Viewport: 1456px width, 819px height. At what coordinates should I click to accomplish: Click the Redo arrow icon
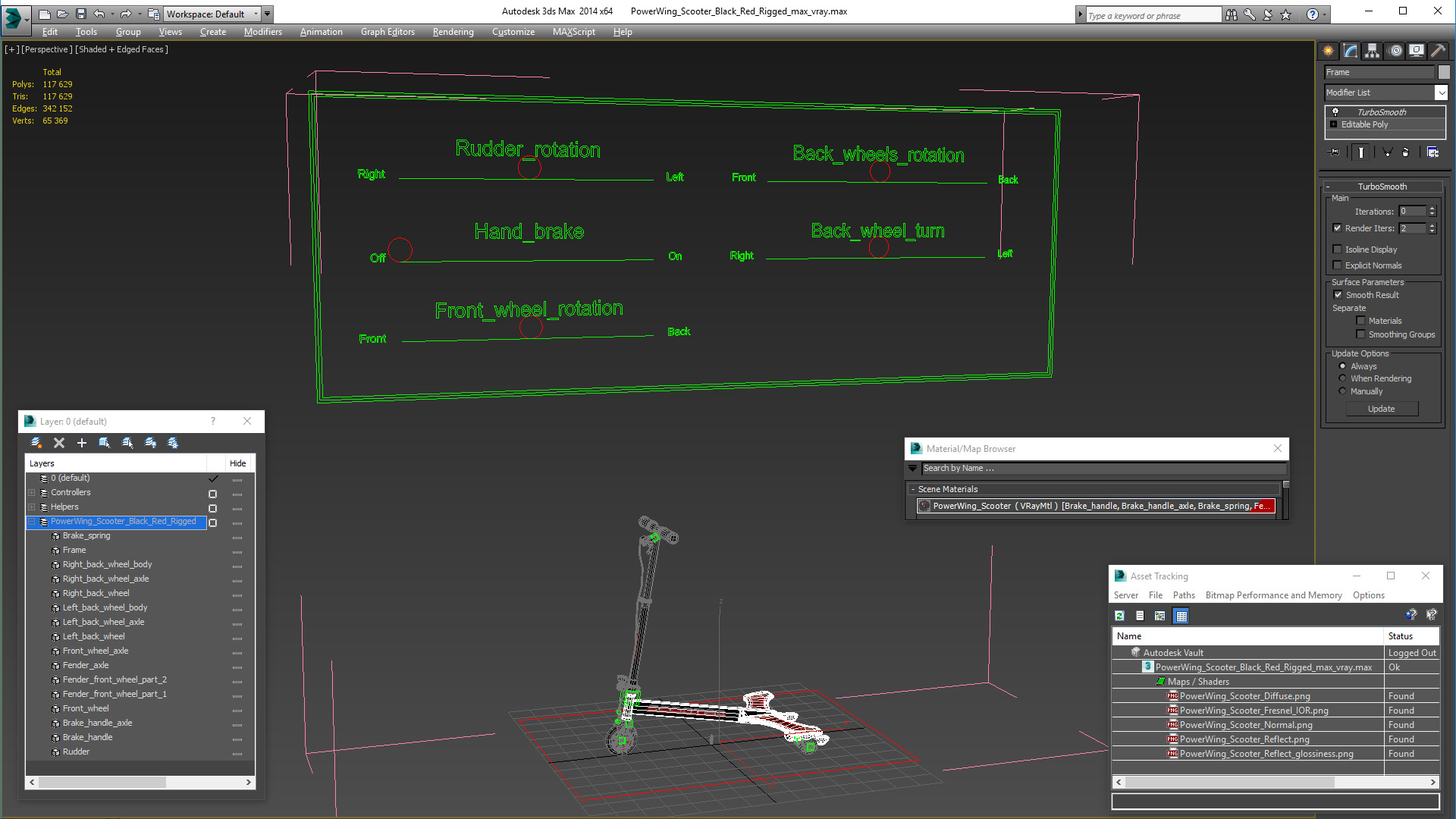[126, 14]
